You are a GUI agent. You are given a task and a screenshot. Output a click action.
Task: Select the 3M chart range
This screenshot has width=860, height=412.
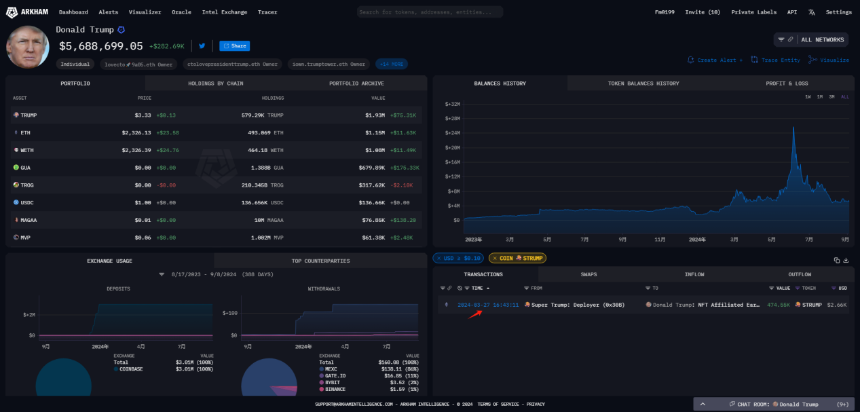tap(831, 97)
